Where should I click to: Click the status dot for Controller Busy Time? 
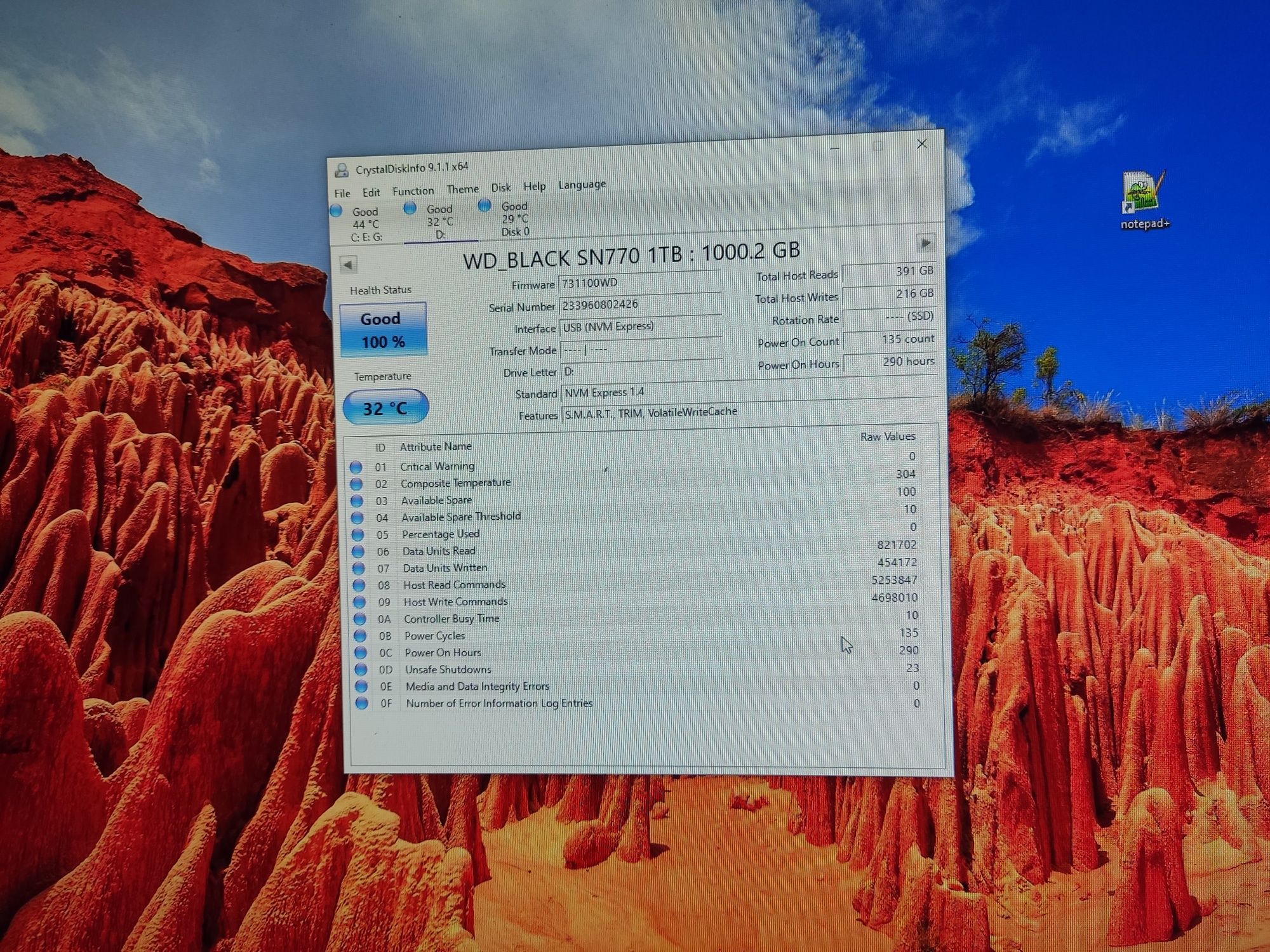(360, 619)
